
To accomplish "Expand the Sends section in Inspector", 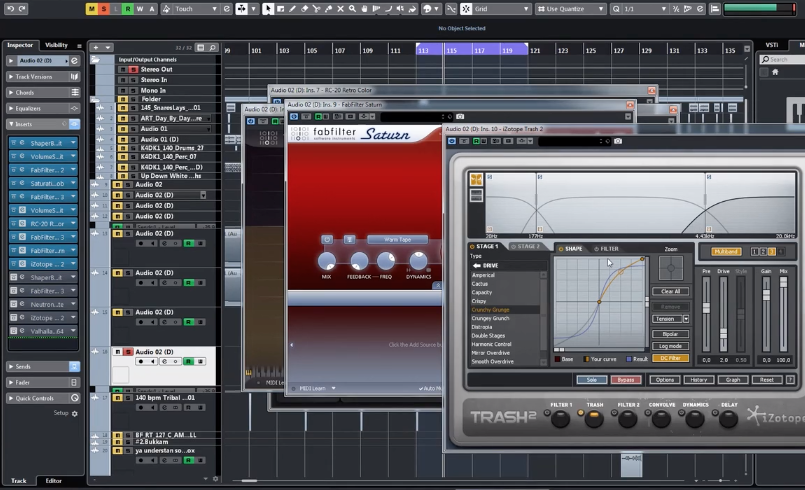I will (11, 367).
